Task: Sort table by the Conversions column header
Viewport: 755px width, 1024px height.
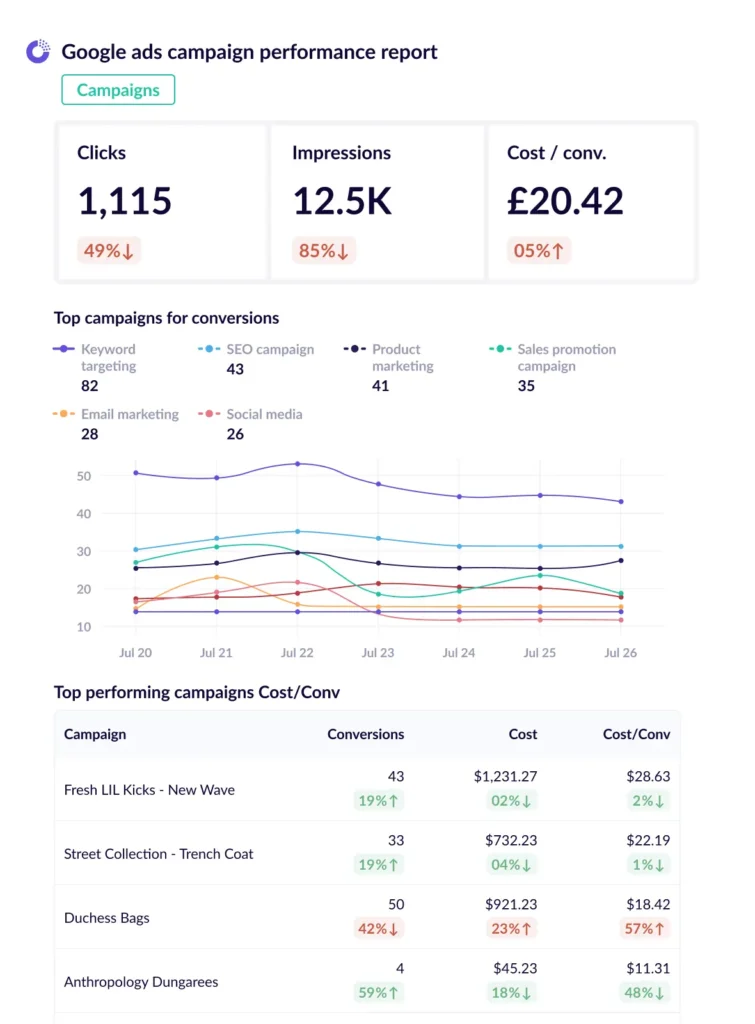Action: 366,734
